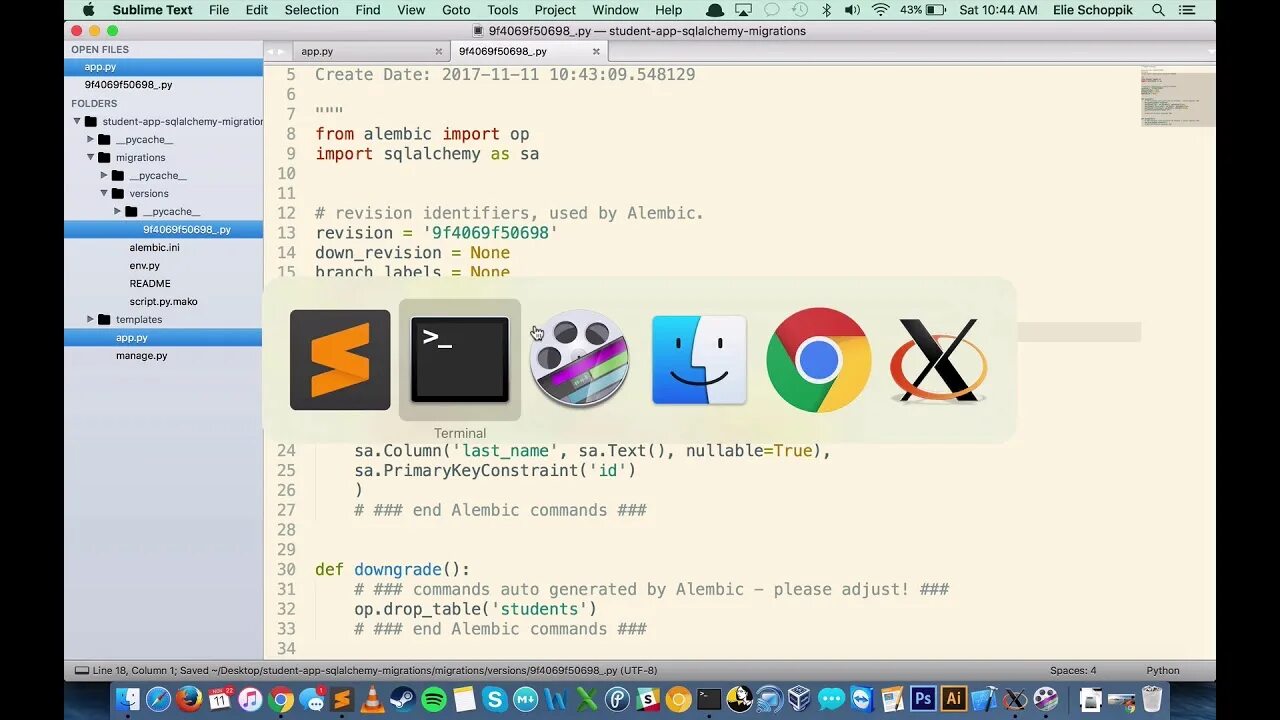
Task: Launch Safari from the Dock
Action: coord(158,699)
